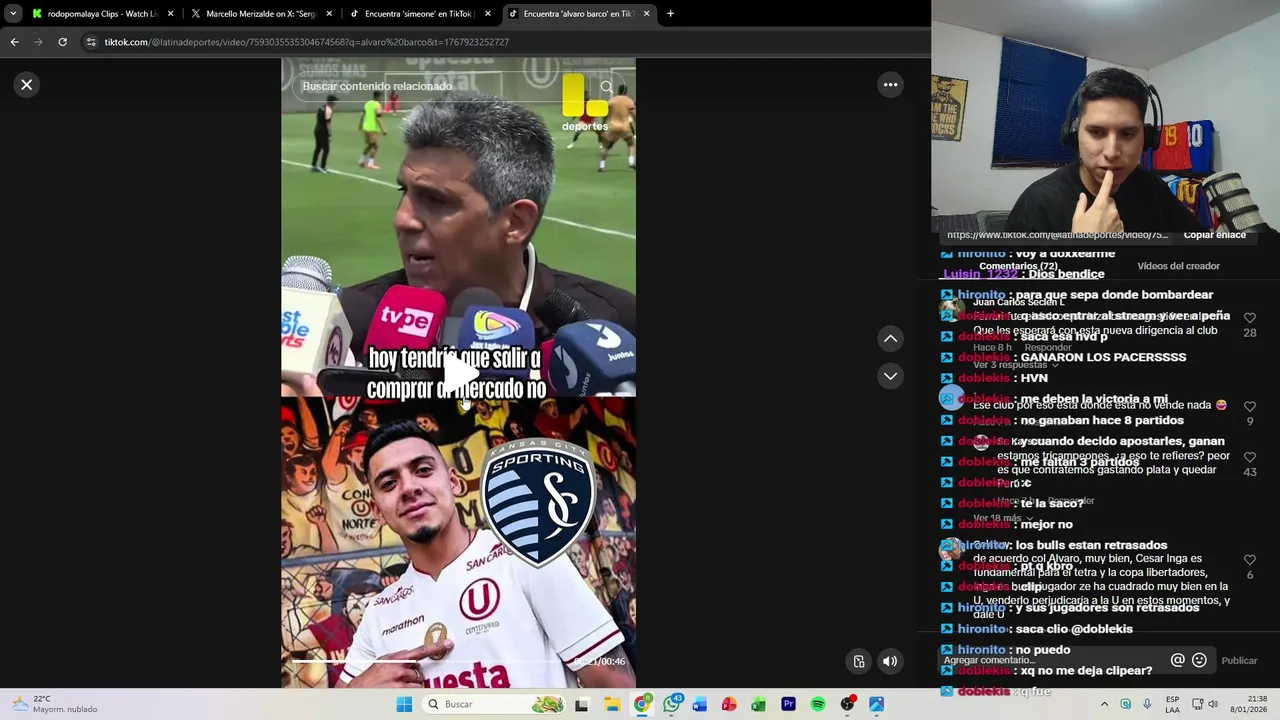
Task: Open volume control in system tray
Action: [1213, 704]
